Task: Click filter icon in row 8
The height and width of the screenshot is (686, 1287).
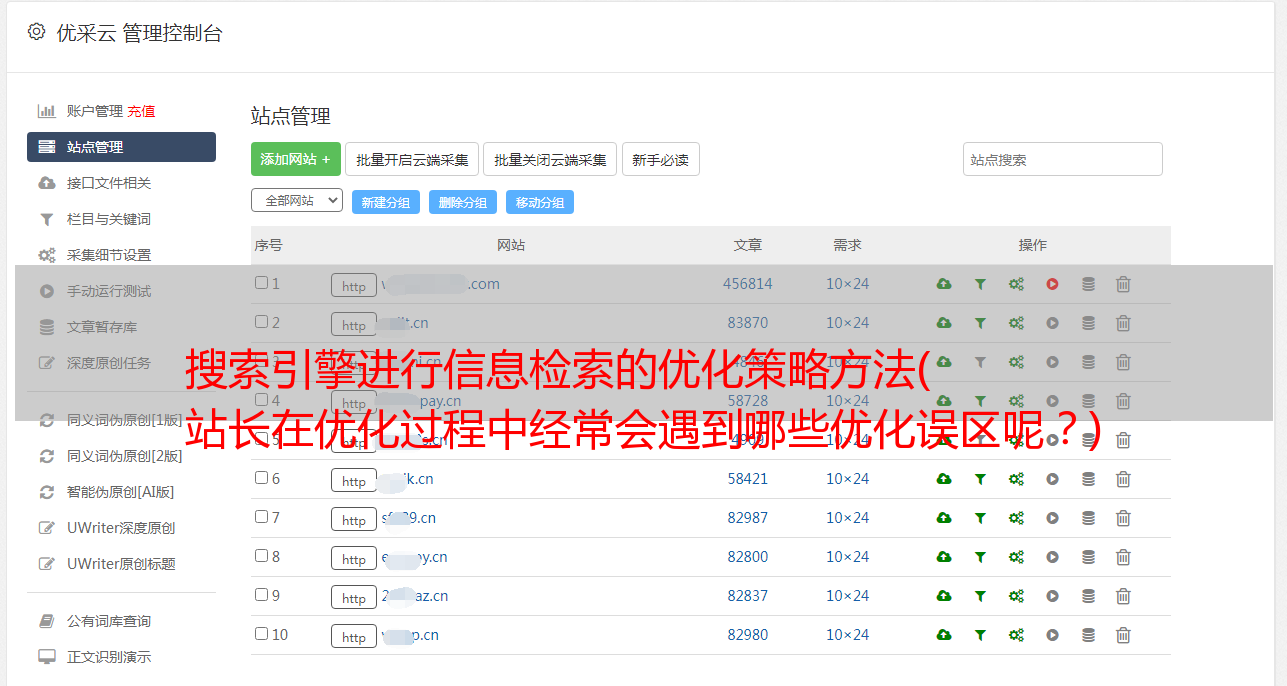Action: [x=980, y=557]
